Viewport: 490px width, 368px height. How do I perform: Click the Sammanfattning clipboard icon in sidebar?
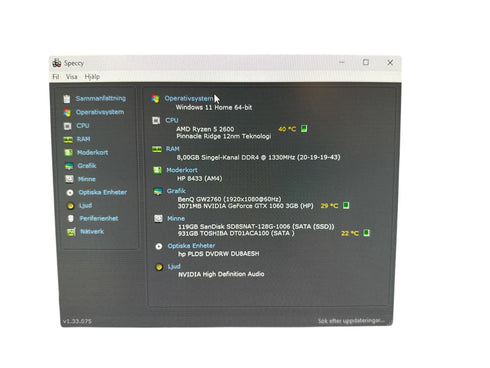click(x=67, y=99)
